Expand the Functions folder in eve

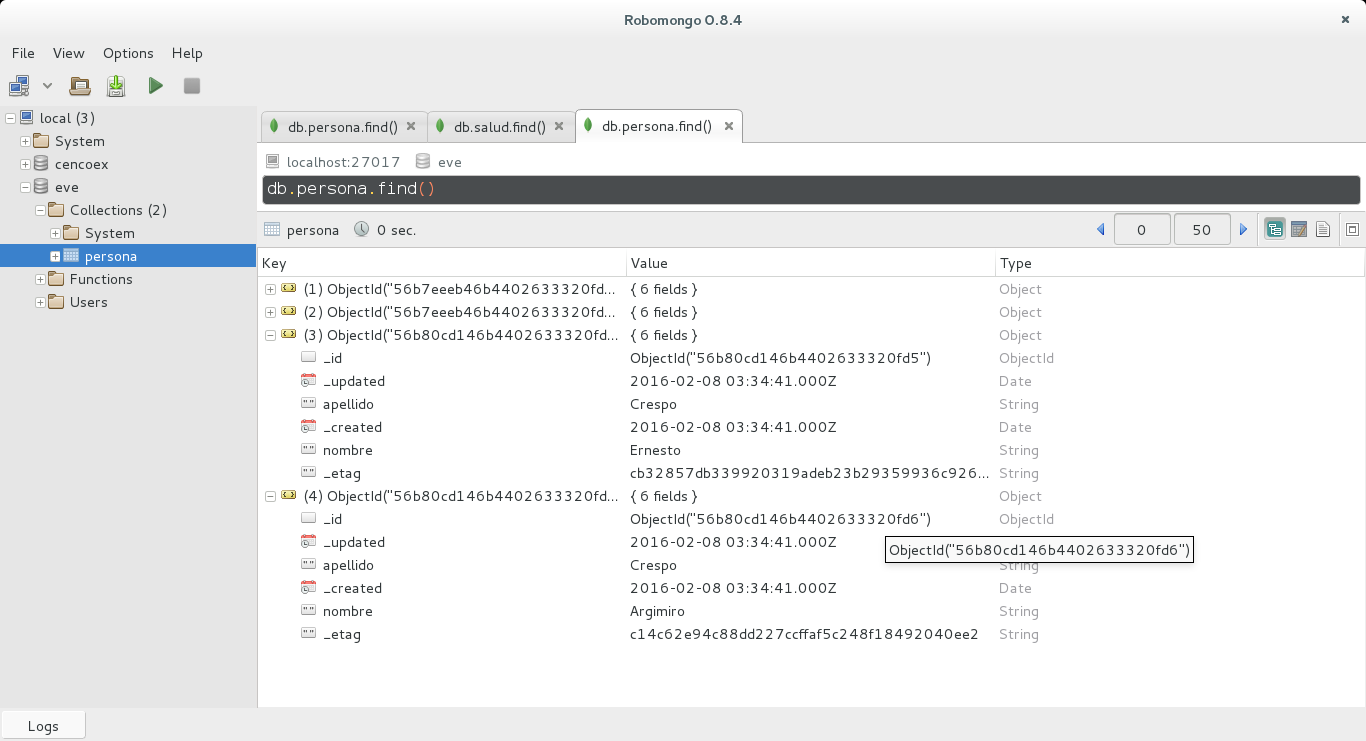pos(40,279)
